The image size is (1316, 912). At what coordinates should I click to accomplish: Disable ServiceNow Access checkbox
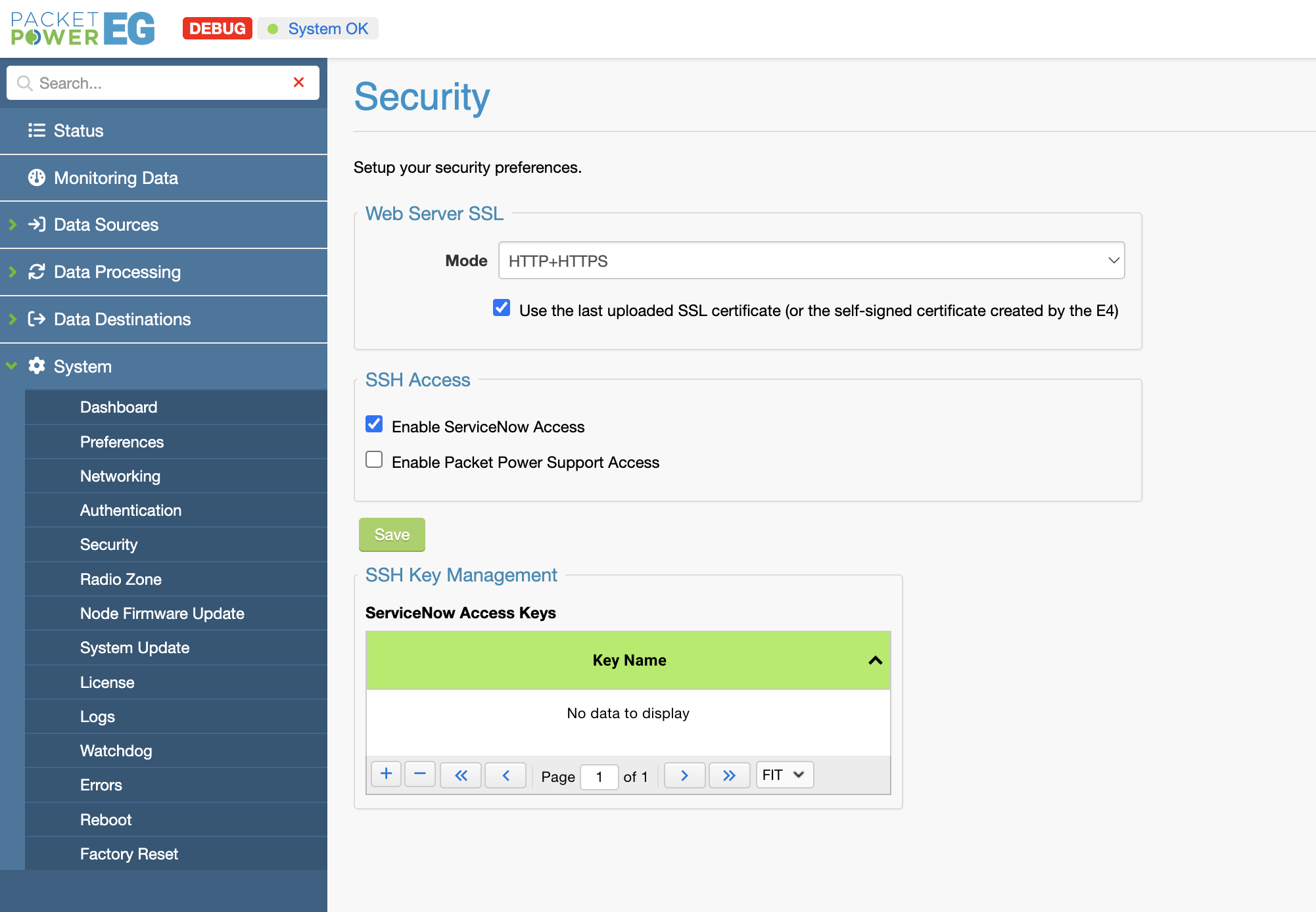coord(374,424)
